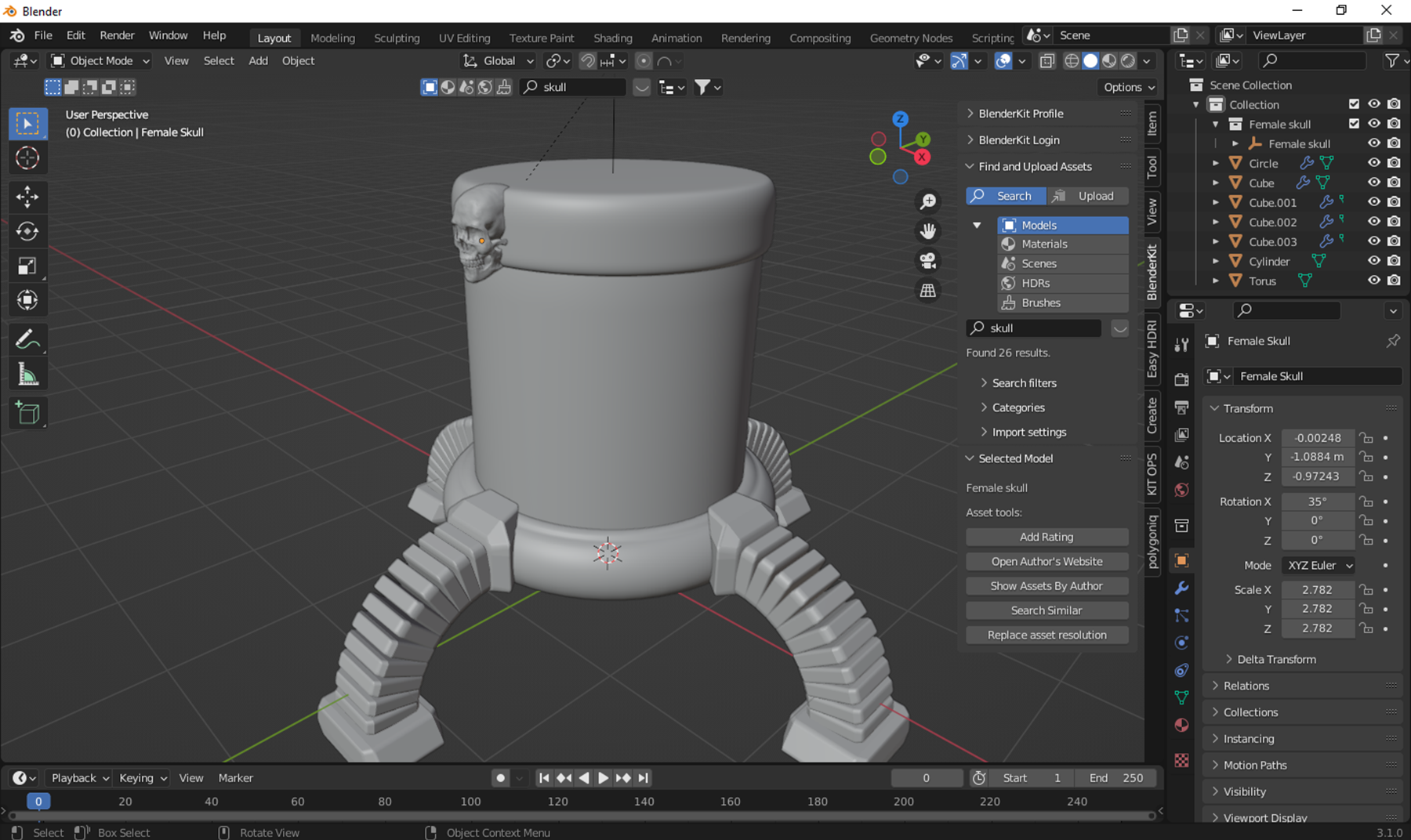
Task: Open the File menu
Action: pyautogui.click(x=43, y=36)
